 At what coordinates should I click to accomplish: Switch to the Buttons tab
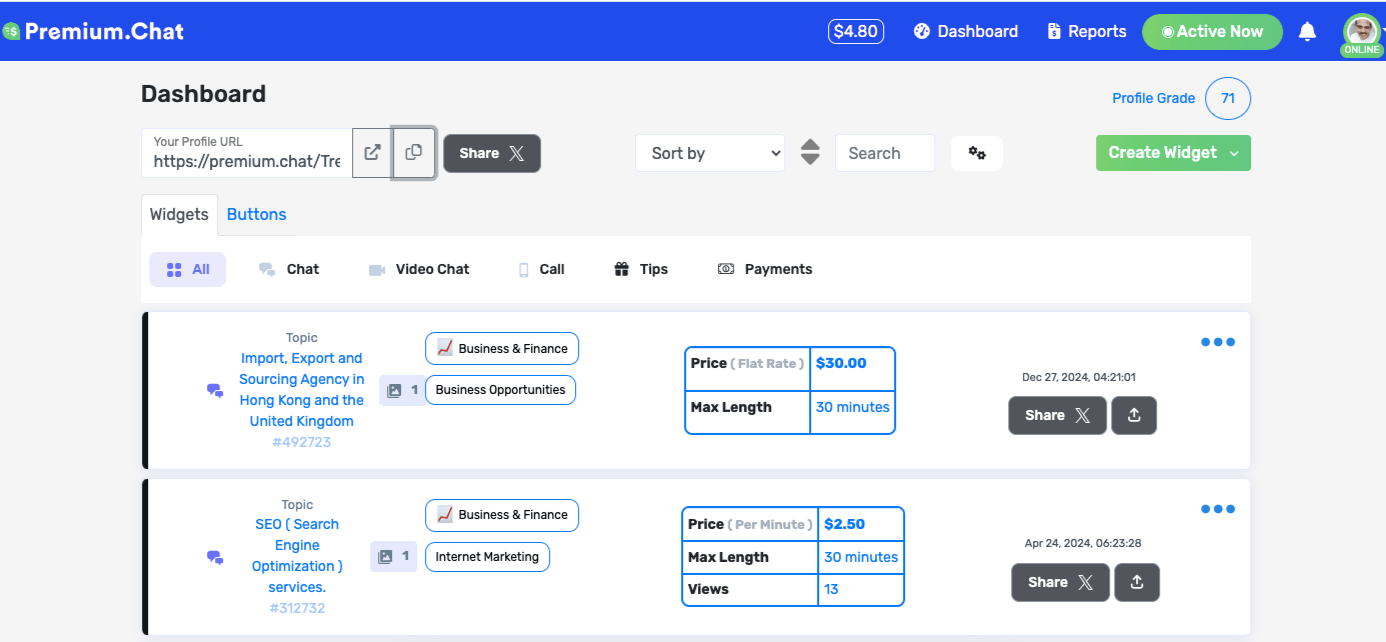(256, 214)
